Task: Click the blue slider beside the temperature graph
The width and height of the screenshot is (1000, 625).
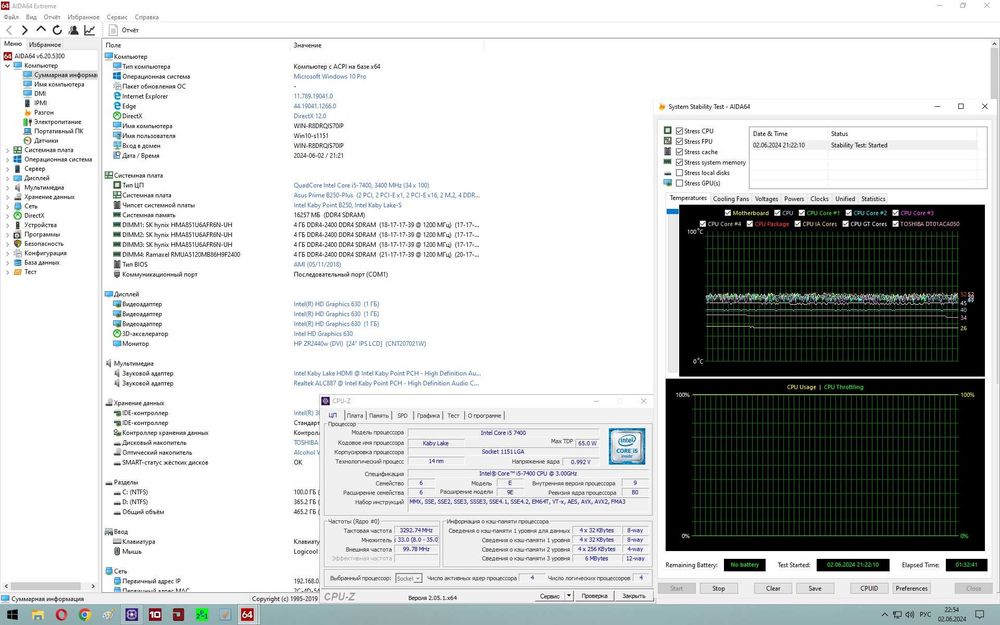Action: (x=672, y=212)
